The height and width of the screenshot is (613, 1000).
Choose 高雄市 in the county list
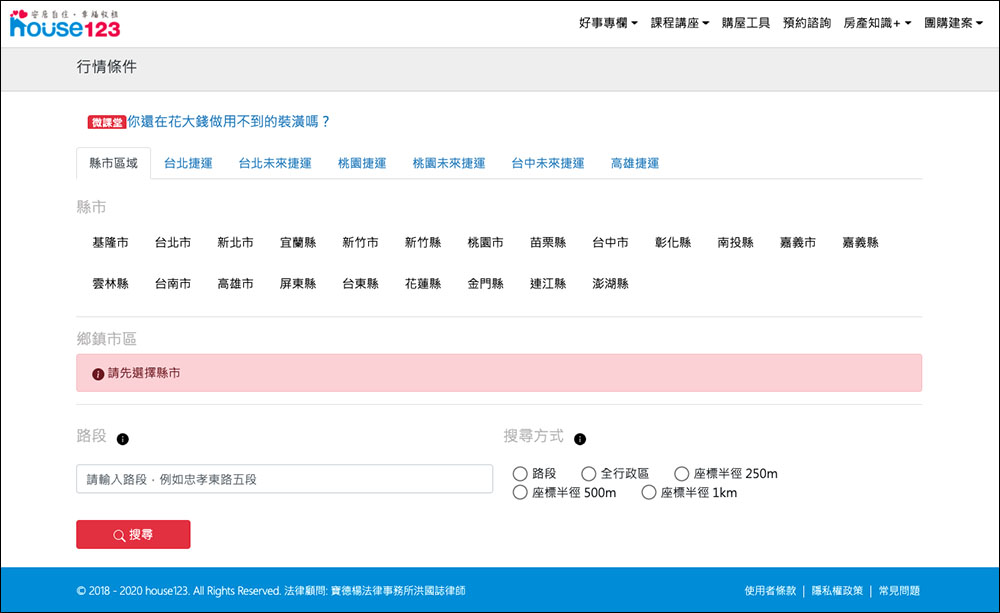(x=235, y=284)
